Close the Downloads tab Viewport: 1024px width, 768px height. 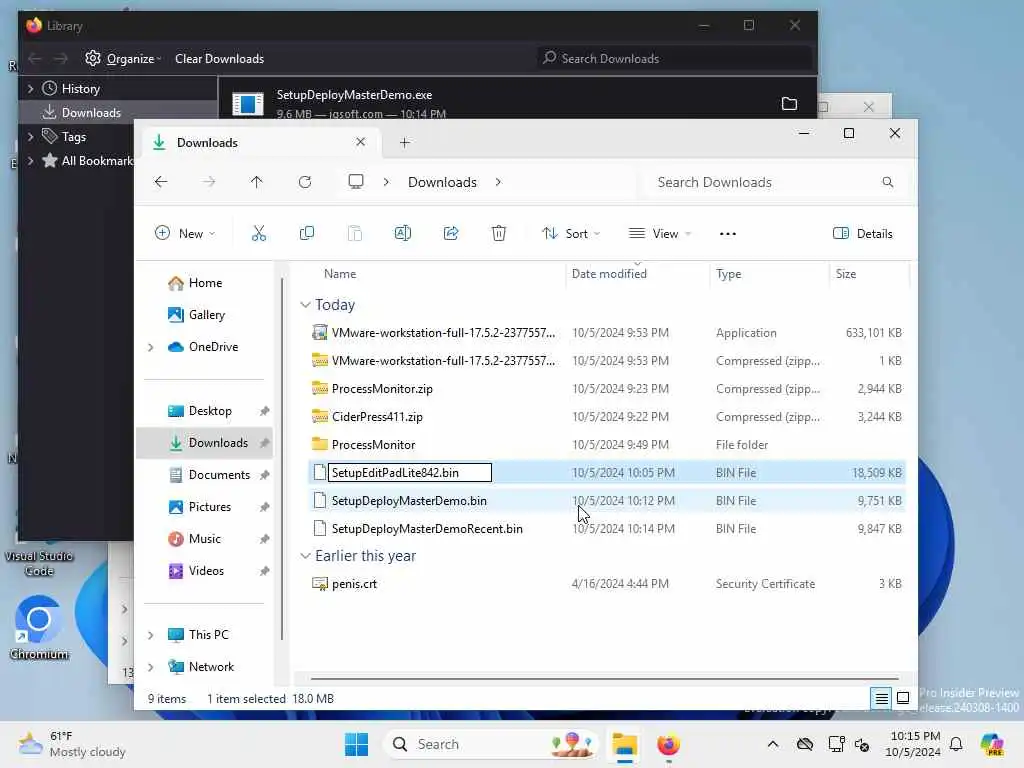tap(360, 142)
